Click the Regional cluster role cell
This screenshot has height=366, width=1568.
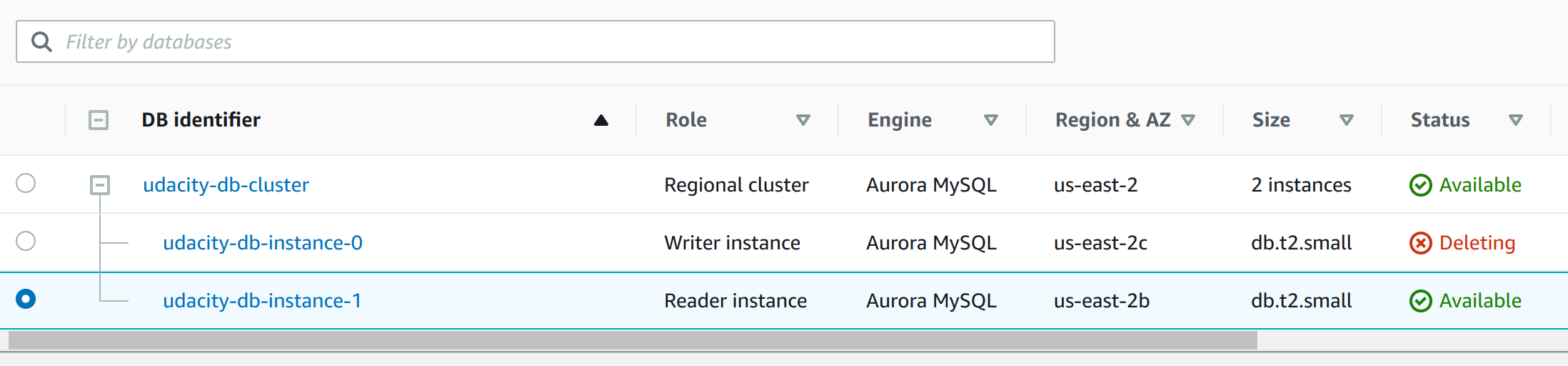coord(736,185)
